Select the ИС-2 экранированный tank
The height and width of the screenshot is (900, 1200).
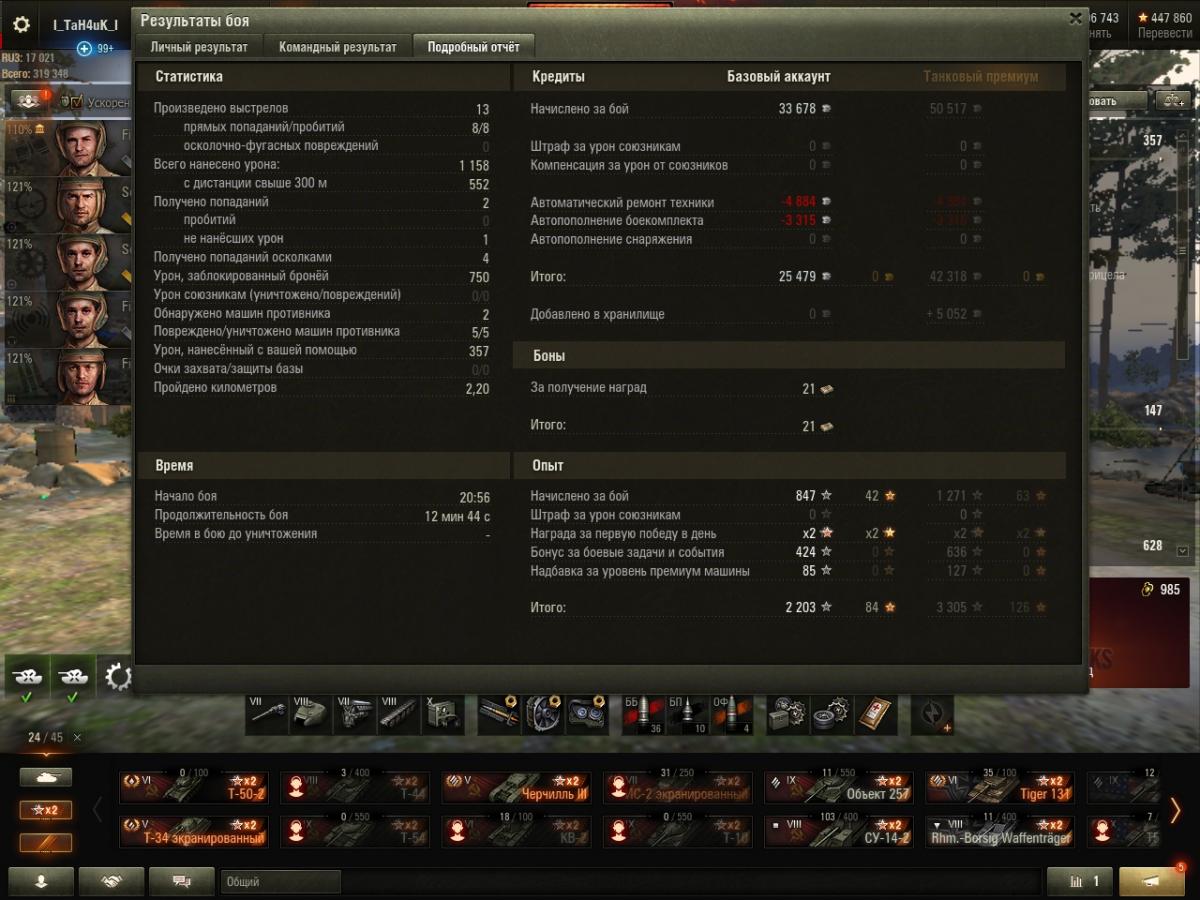pos(677,787)
